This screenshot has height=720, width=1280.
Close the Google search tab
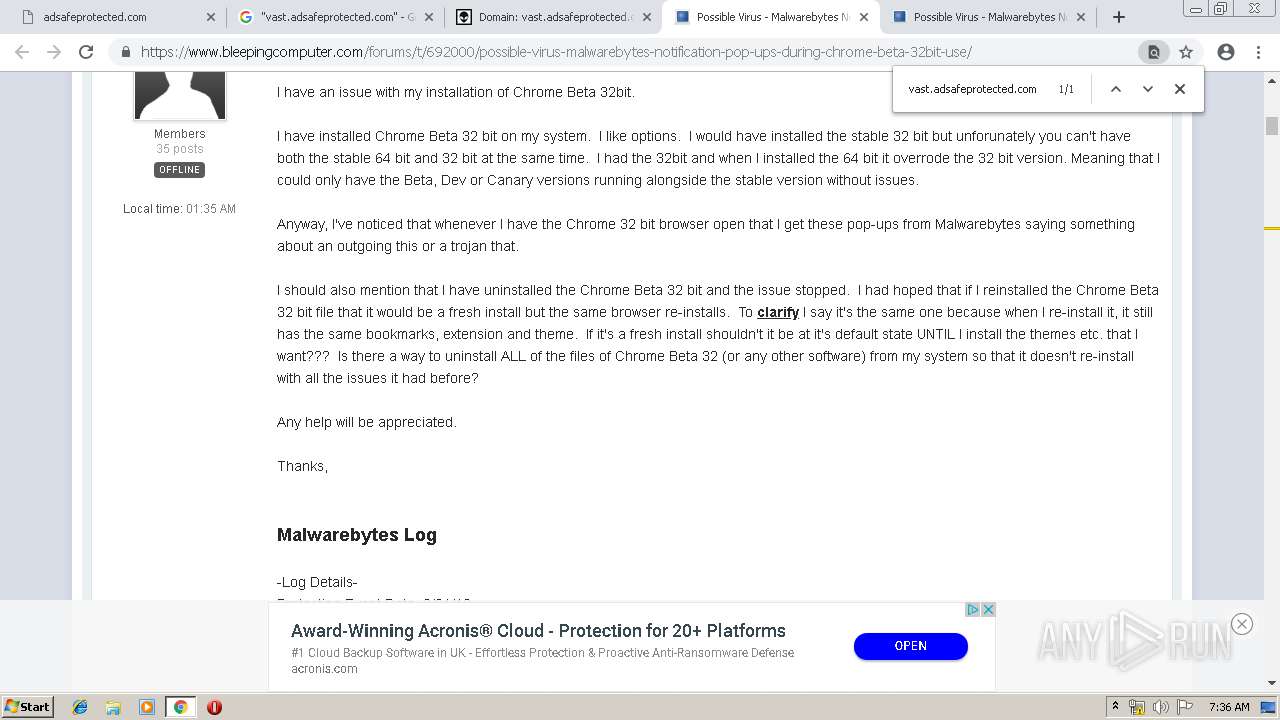tap(429, 17)
